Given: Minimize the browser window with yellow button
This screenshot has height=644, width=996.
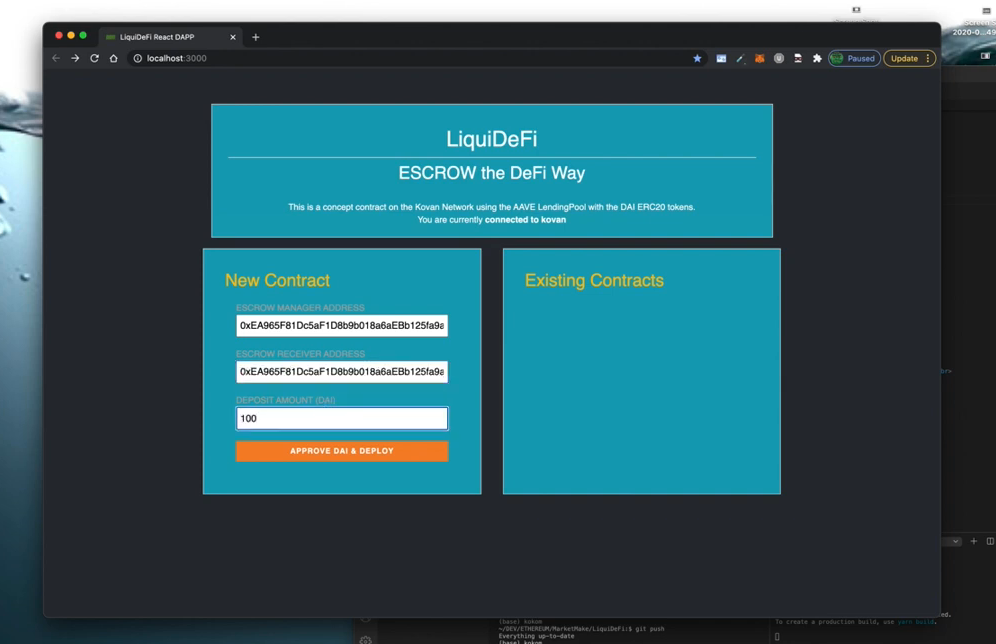Looking at the screenshot, I should point(71,36).
